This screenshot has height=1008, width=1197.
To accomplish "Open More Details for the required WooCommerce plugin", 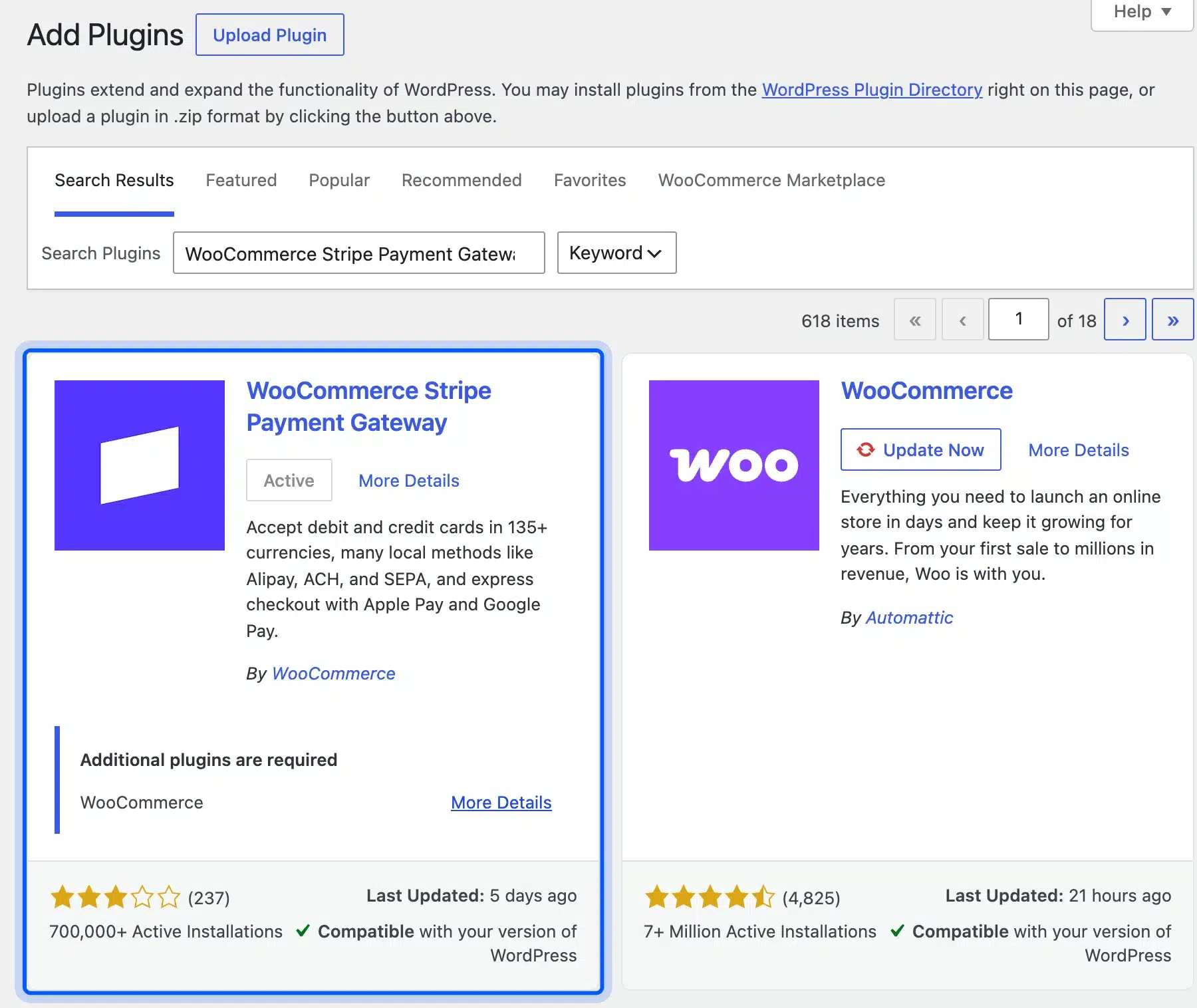I will click(501, 803).
